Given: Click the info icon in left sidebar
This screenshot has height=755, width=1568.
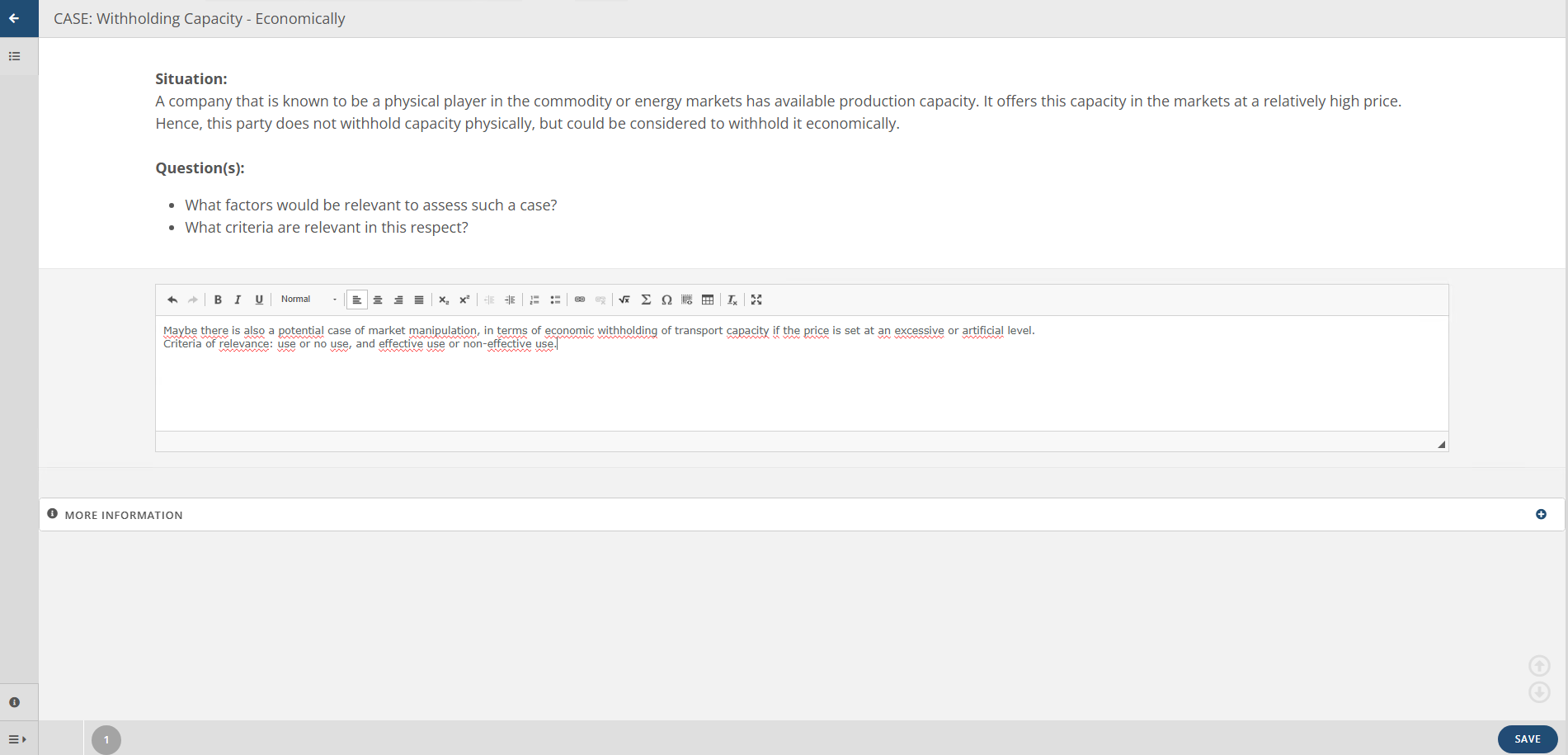Looking at the screenshot, I should pyautogui.click(x=14, y=702).
